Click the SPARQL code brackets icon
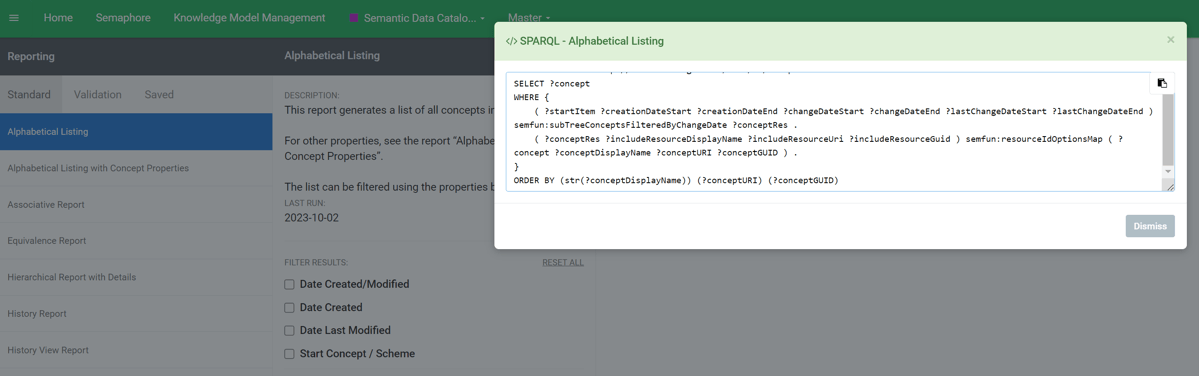1199x376 pixels. 512,41
